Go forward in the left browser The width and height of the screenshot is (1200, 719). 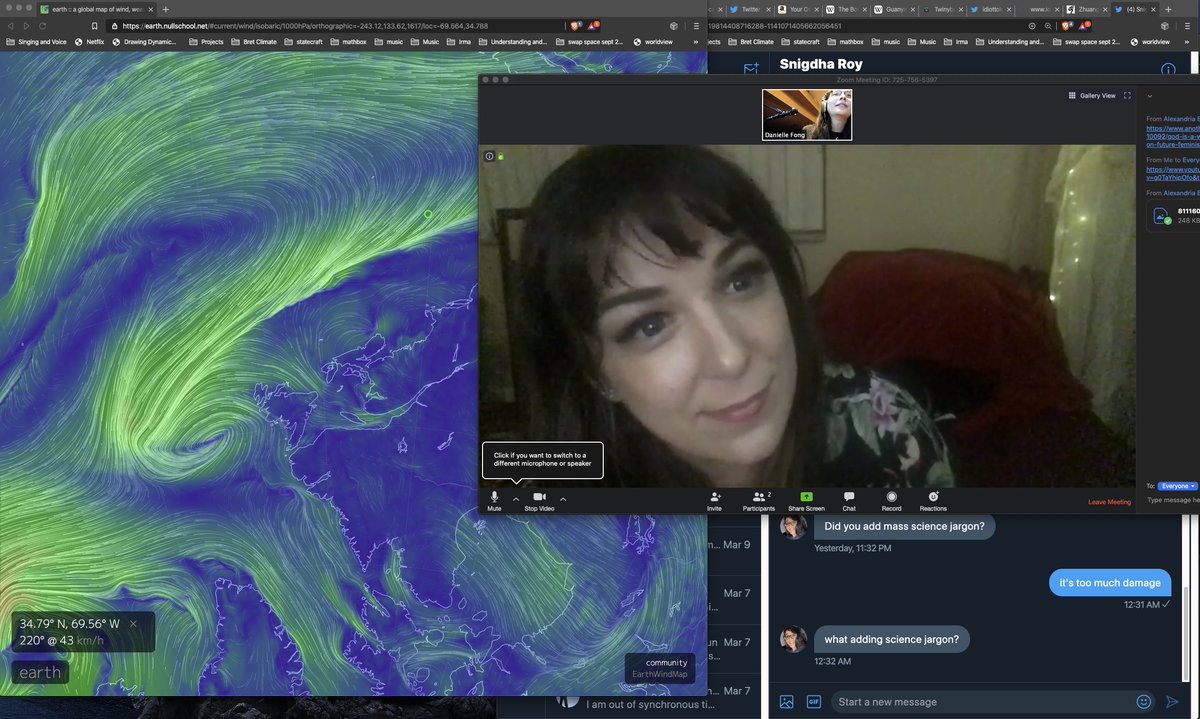[26, 26]
